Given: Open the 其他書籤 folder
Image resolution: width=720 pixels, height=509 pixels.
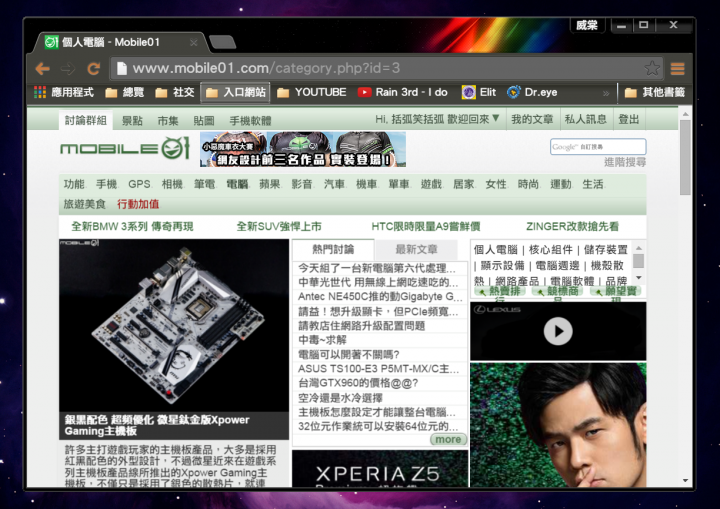Looking at the screenshot, I should point(655,92).
